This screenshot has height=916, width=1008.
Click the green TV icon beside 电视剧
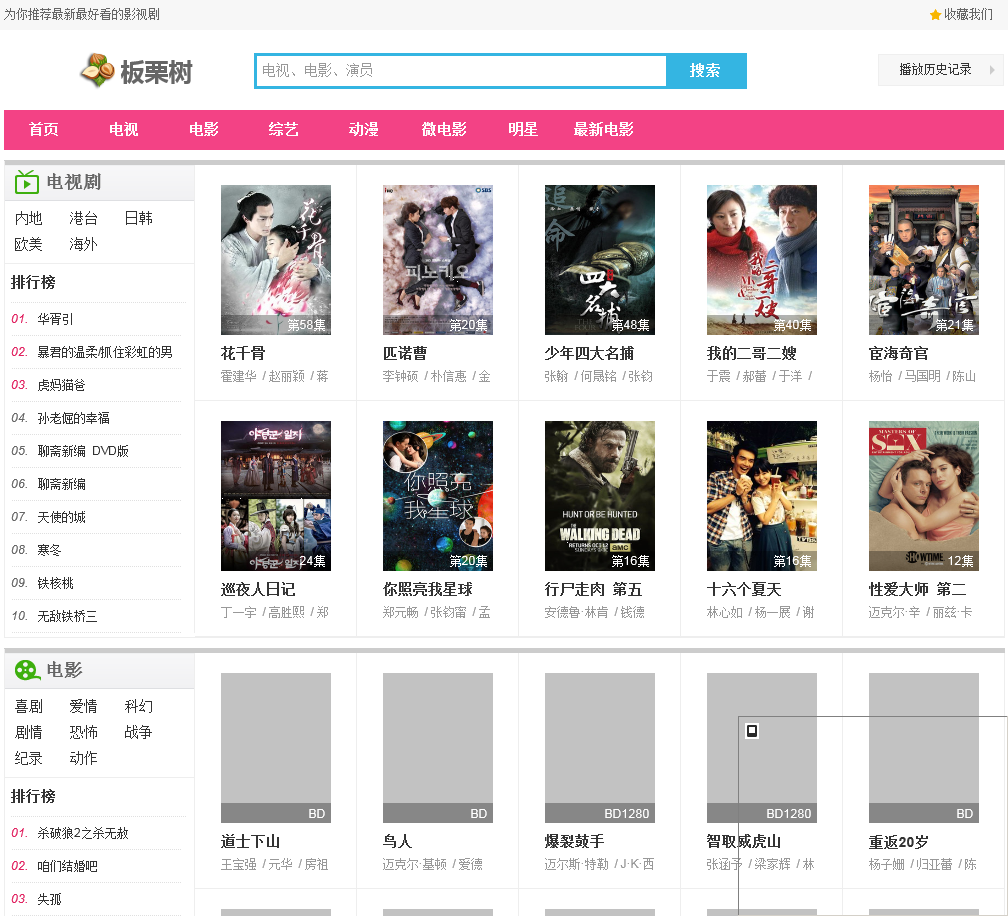coord(27,183)
